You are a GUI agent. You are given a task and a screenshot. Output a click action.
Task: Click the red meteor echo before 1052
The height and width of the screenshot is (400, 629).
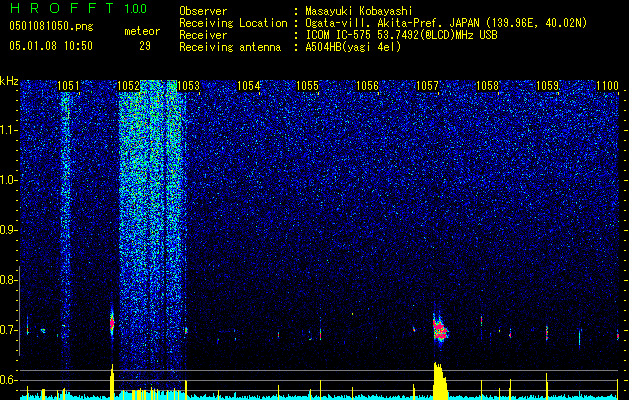112,323
